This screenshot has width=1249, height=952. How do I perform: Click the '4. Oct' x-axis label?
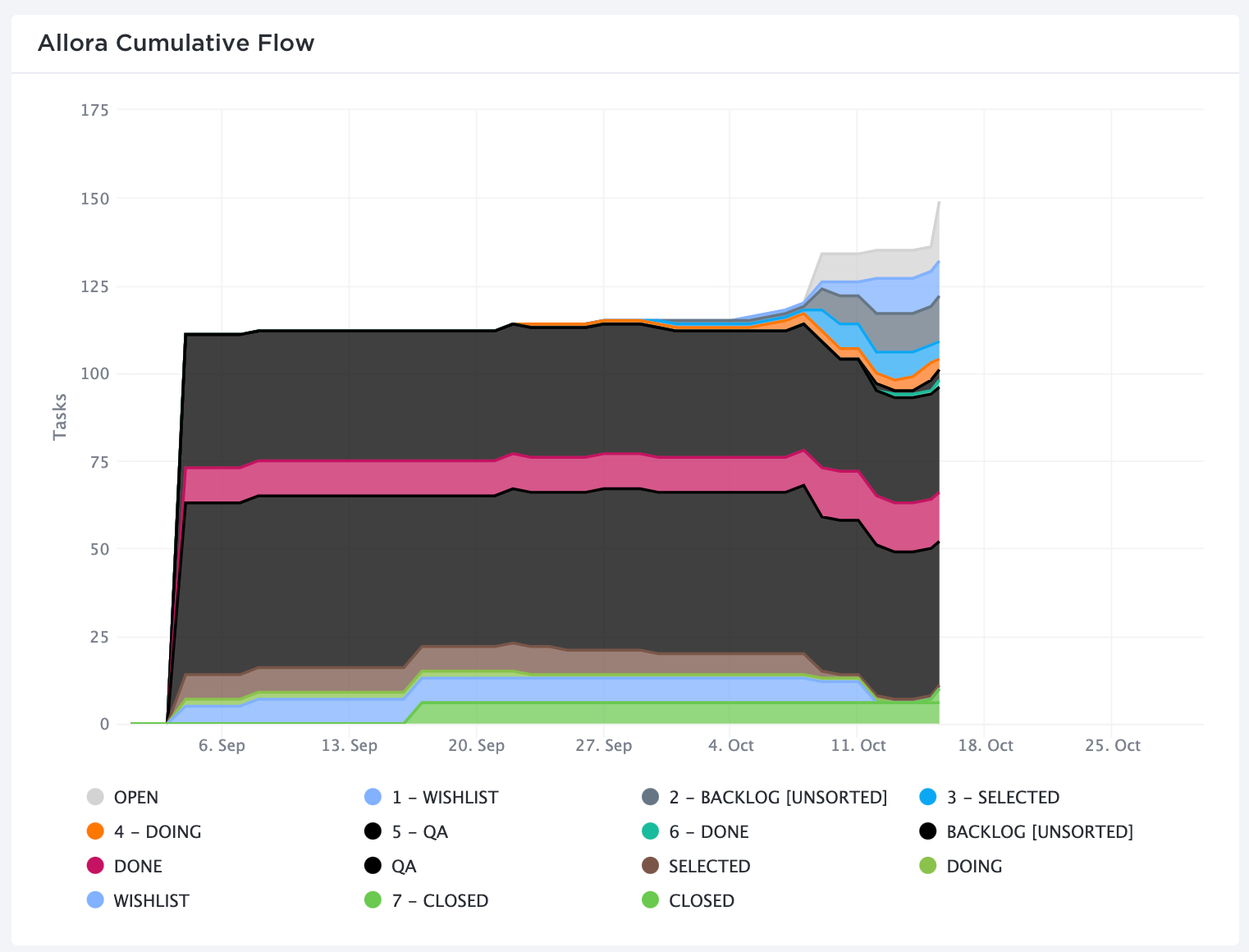click(x=730, y=745)
